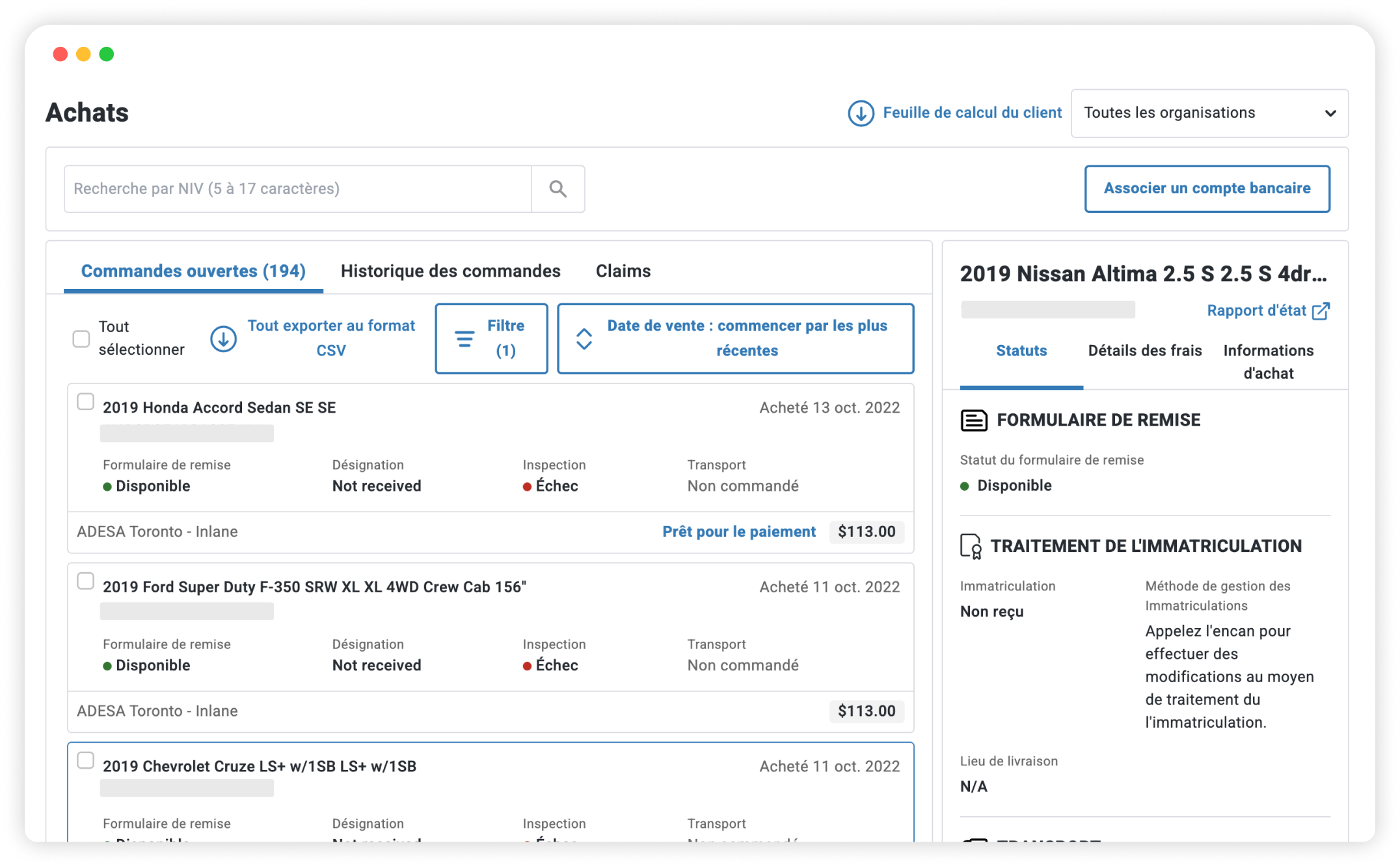Click Non commandé transport on Ford Super Duty

pos(742,666)
